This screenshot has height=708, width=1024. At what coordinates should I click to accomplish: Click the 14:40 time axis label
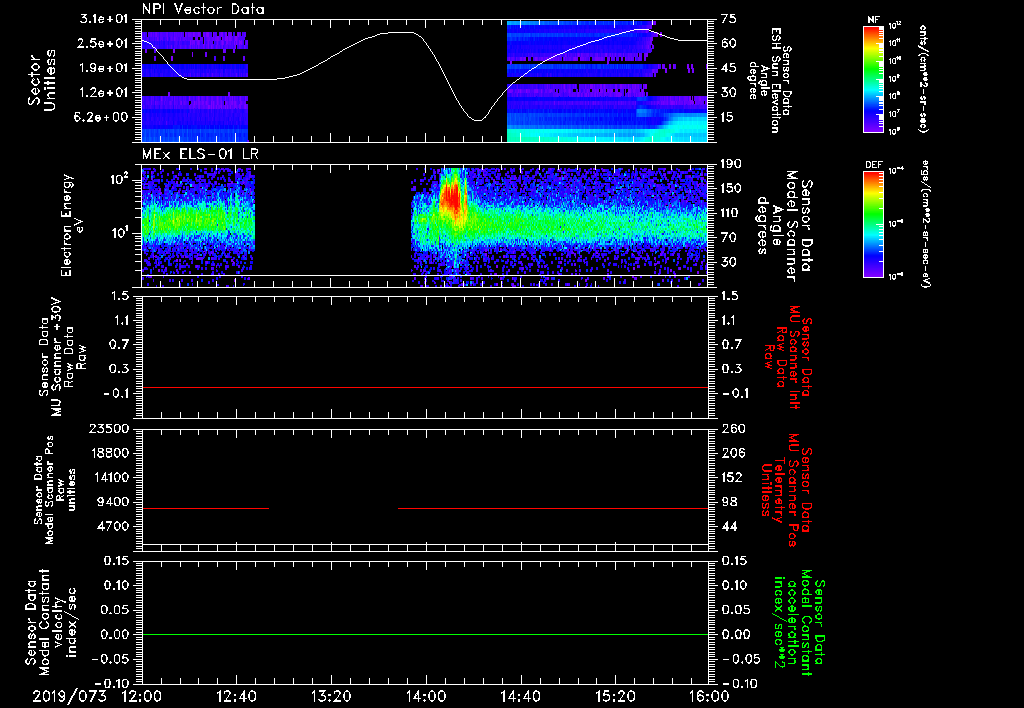coord(520,696)
